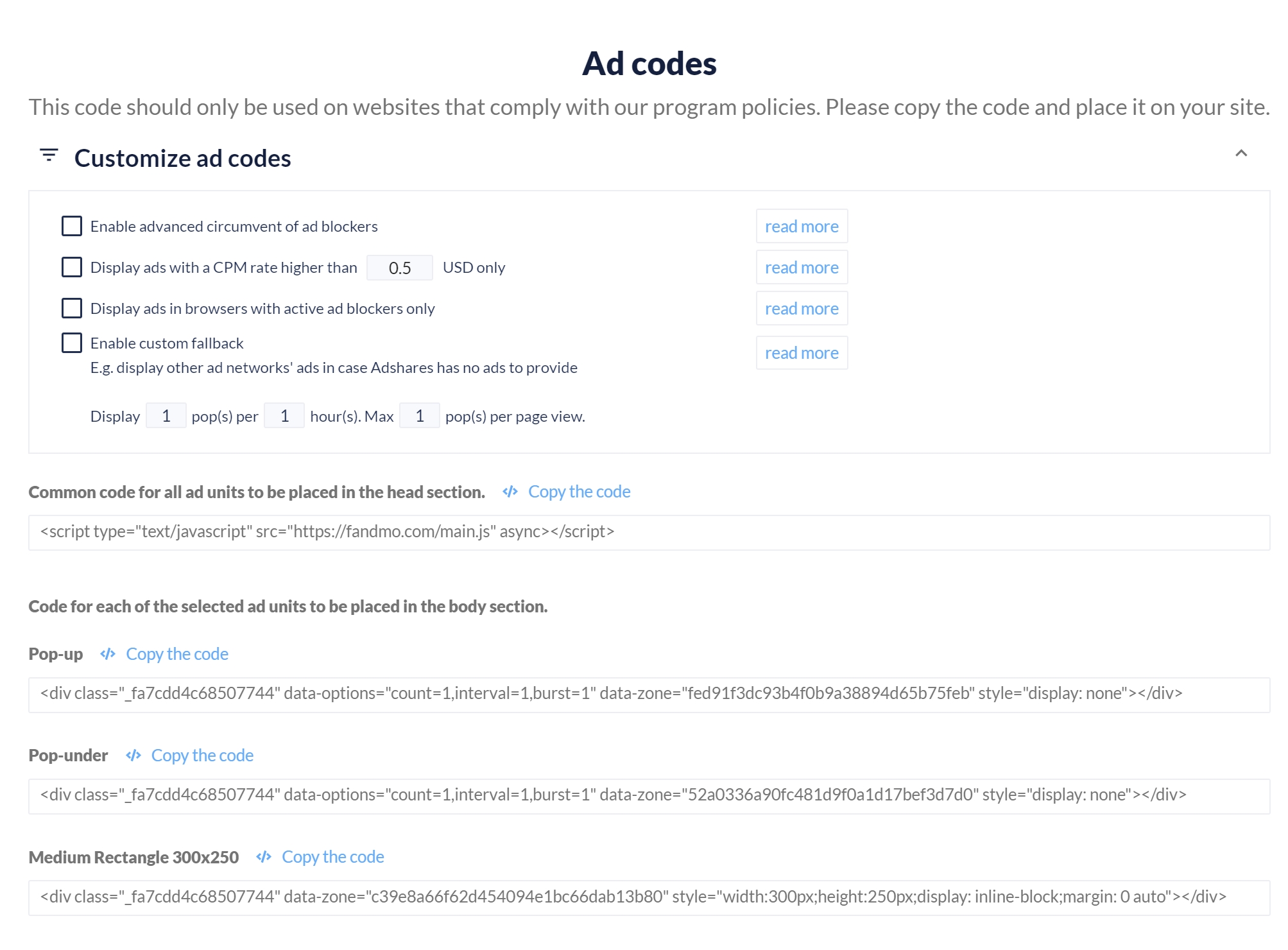The height and width of the screenshot is (950, 1288).
Task: Click the filter icon beside Customize ad codes
Action: 49,155
